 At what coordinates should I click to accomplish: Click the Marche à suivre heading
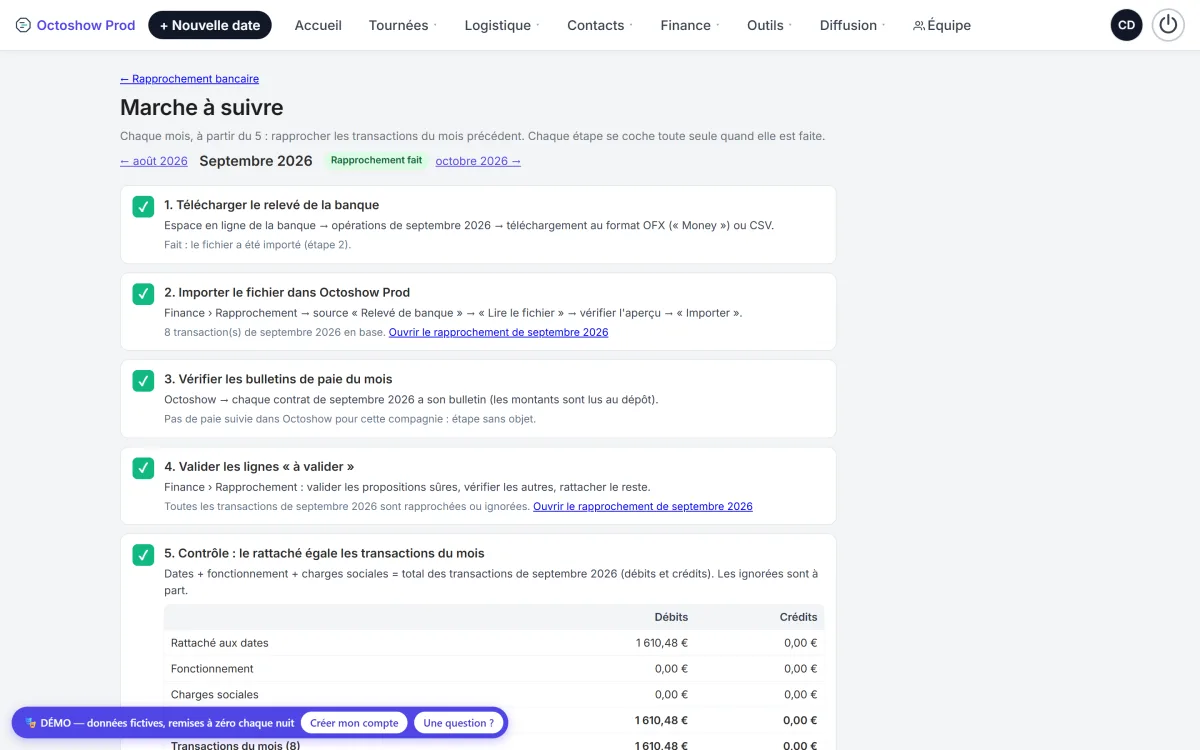(202, 107)
